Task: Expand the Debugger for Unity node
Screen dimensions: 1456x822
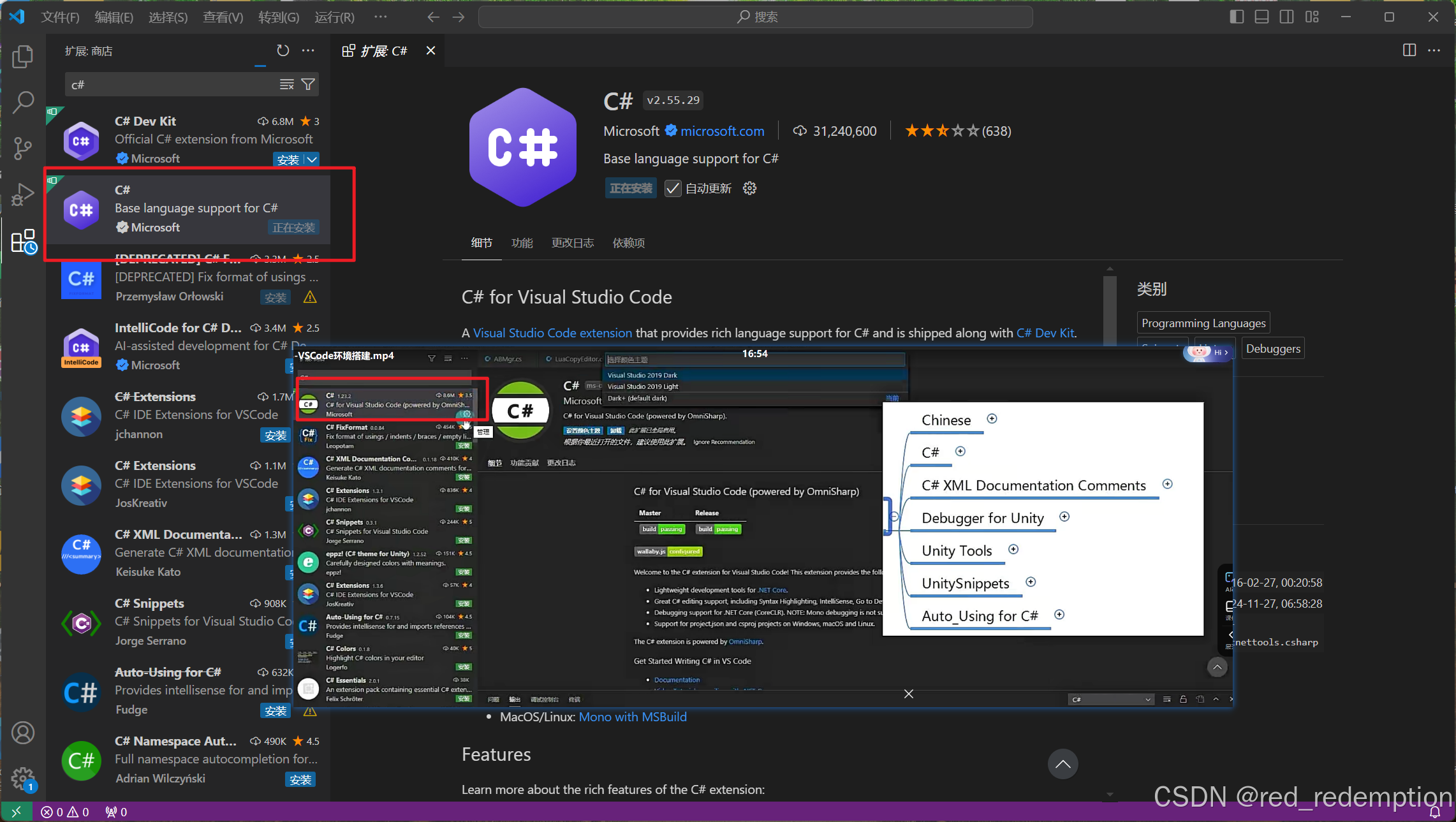Action: [x=1064, y=517]
